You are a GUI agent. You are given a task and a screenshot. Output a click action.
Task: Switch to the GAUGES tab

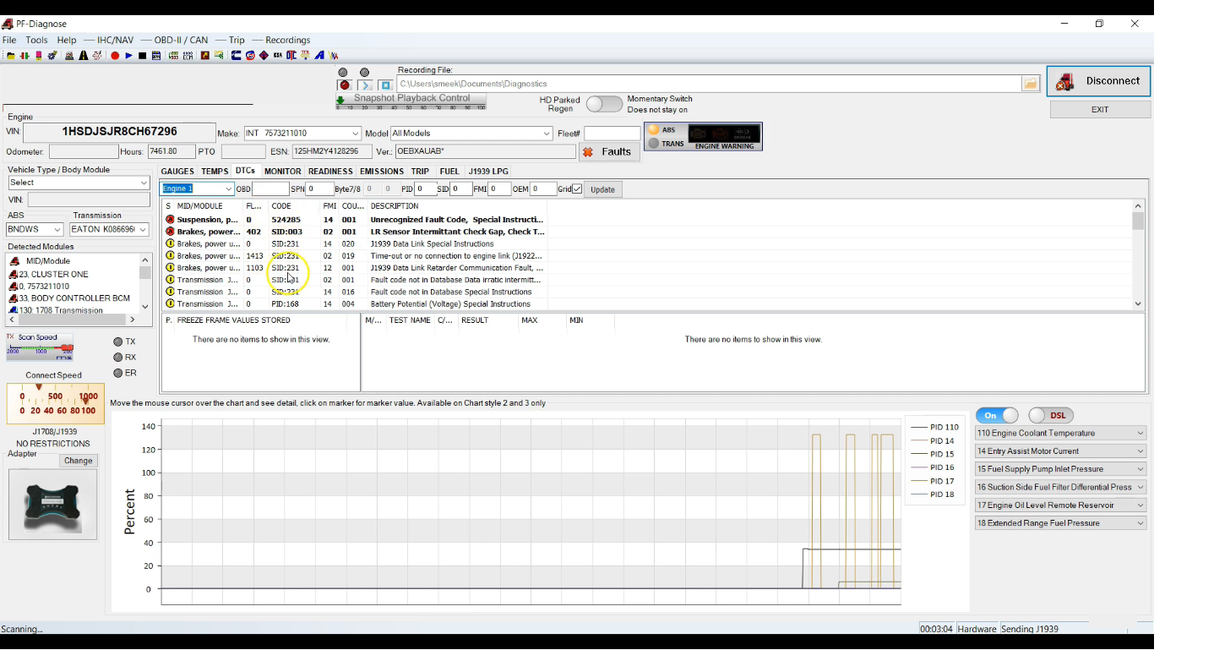177,172
